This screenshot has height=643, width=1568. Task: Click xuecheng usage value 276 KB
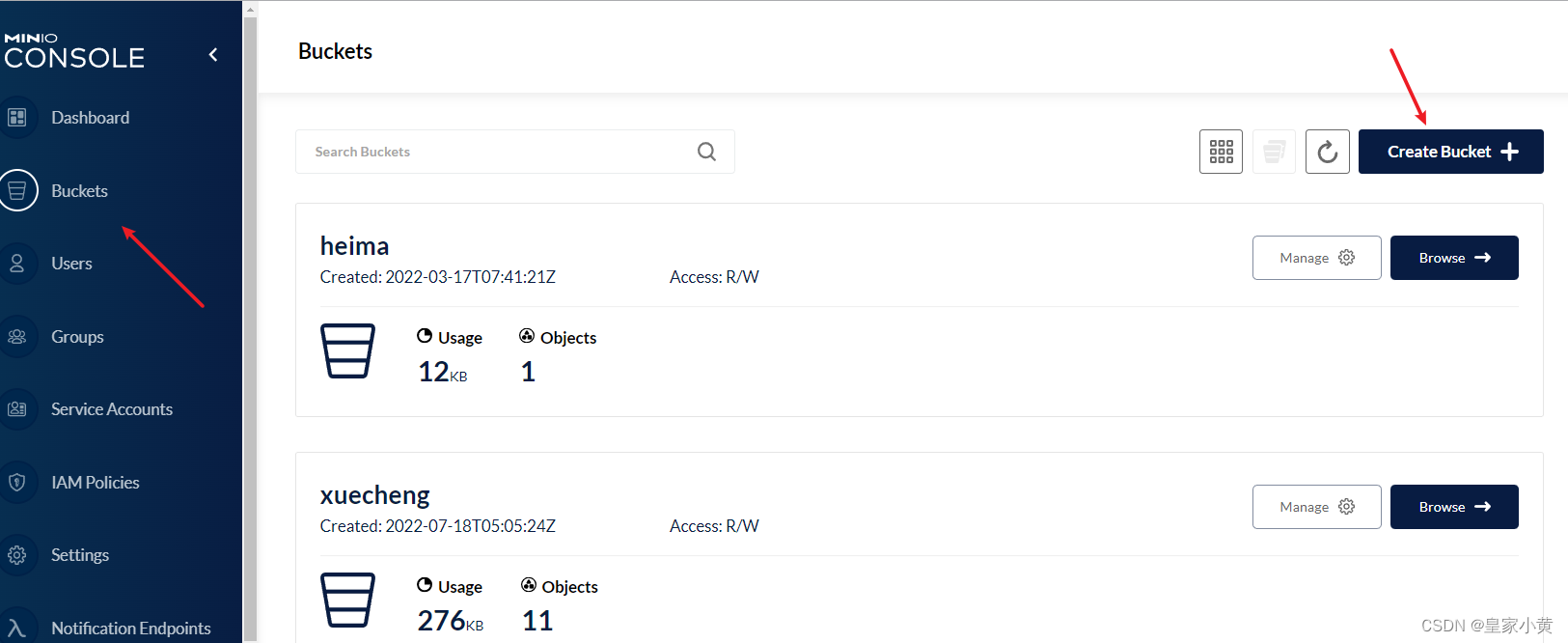coord(451,621)
